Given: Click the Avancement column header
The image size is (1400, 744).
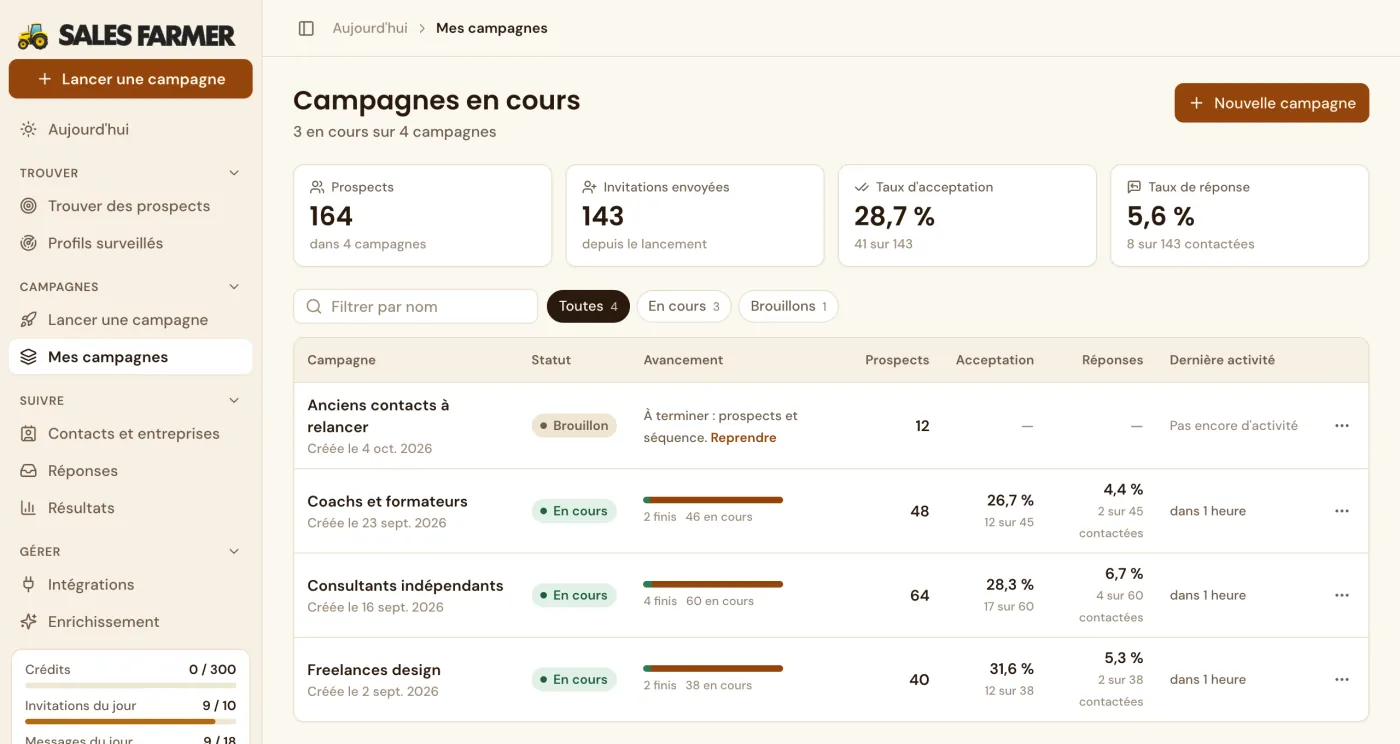Looking at the screenshot, I should pos(683,360).
